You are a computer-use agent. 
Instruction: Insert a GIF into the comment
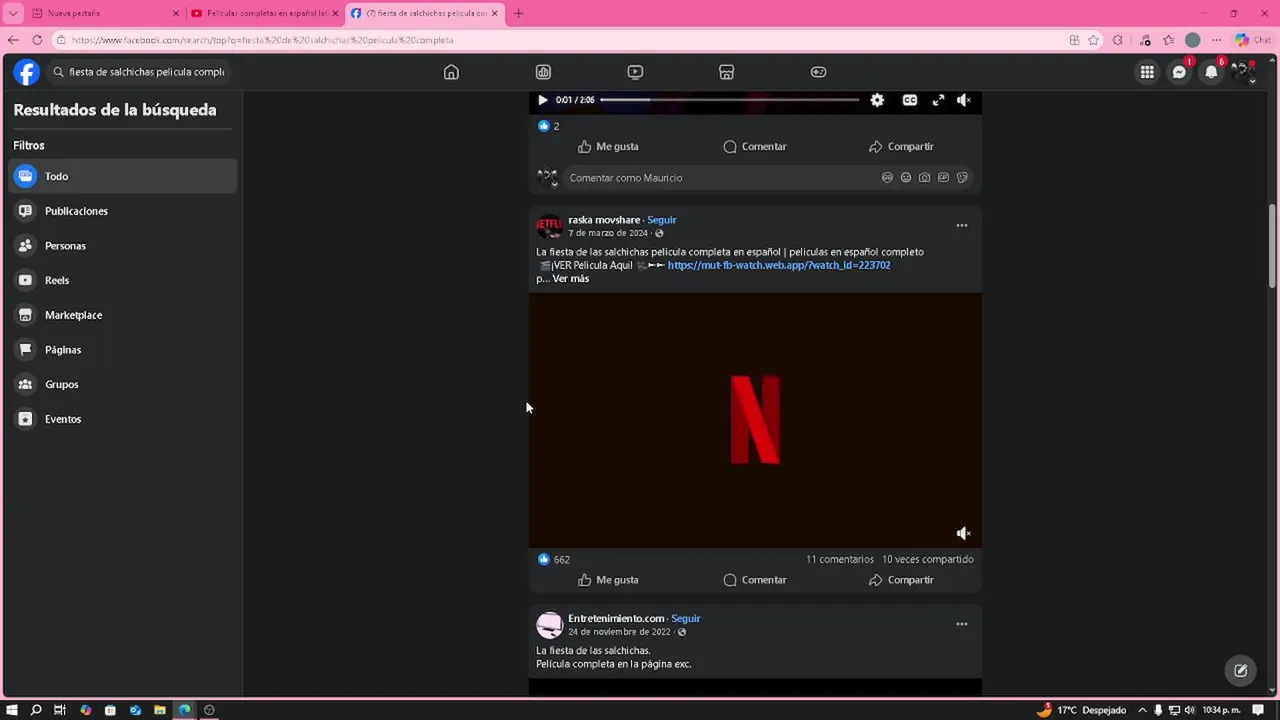943,178
